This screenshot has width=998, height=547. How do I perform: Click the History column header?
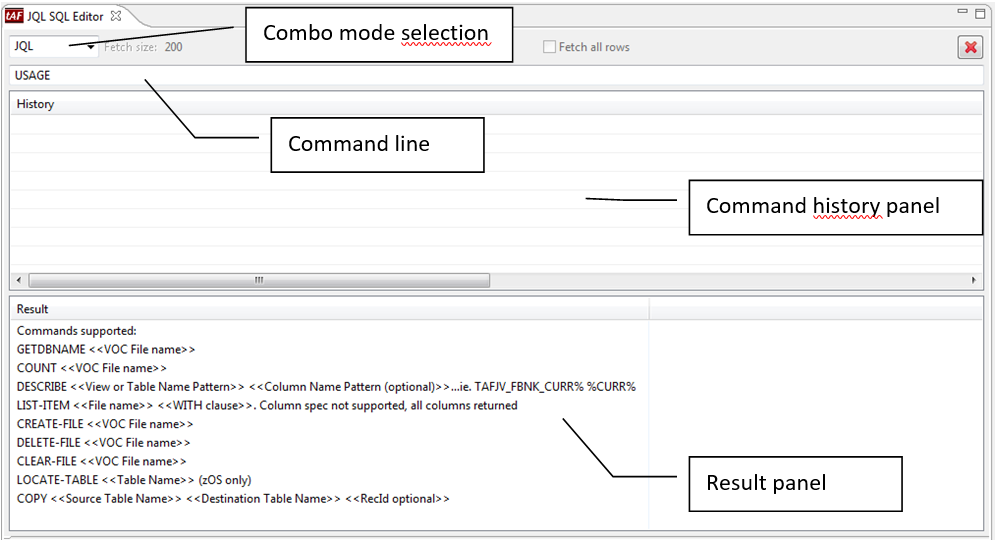tap(36, 104)
